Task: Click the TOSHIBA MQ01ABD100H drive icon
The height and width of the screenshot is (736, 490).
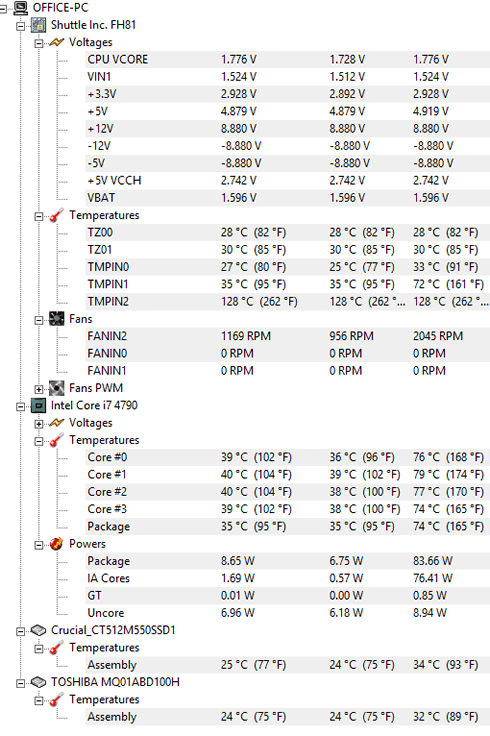Action: click(38, 682)
